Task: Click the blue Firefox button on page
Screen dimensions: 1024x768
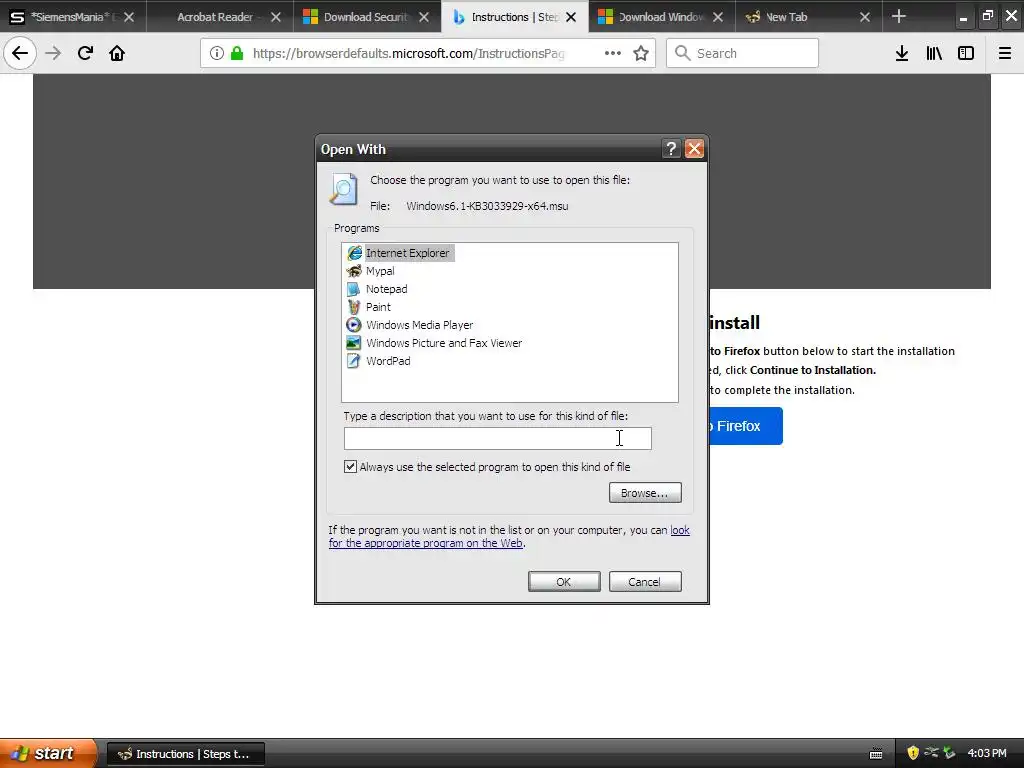Action: (x=745, y=426)
